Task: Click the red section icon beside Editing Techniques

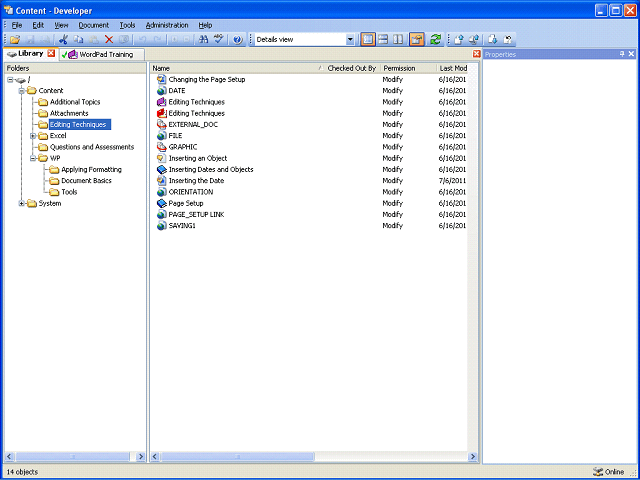Action: click(162, 113)
